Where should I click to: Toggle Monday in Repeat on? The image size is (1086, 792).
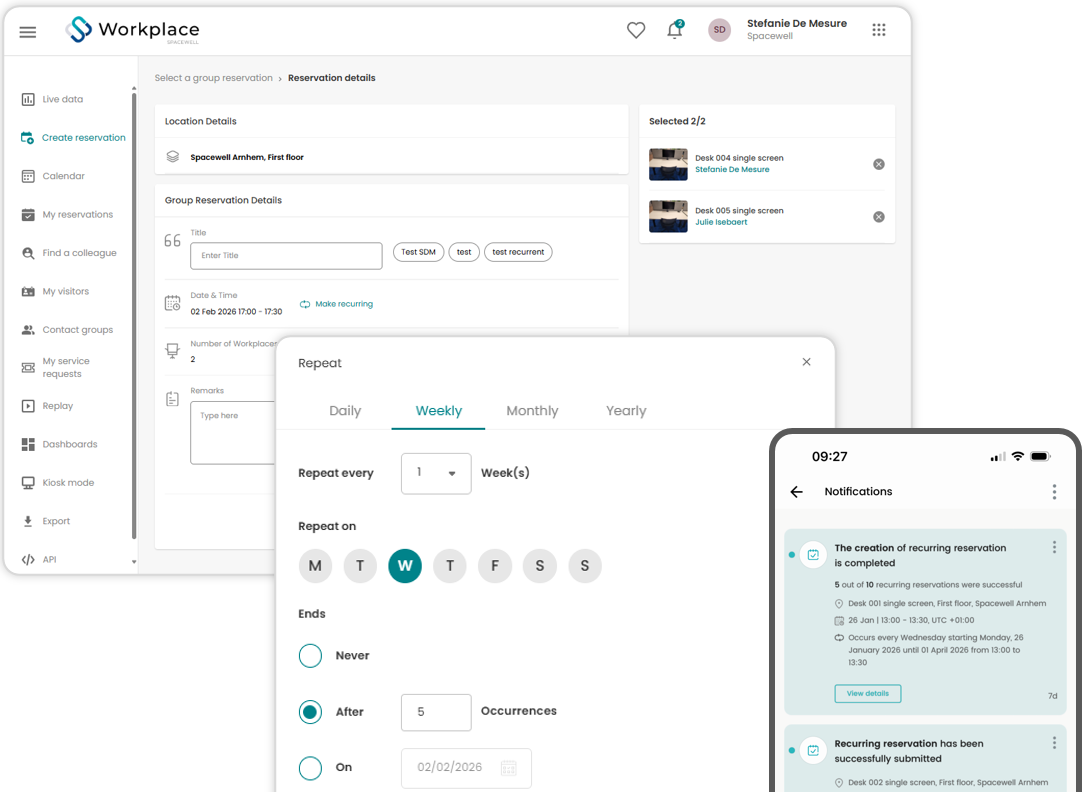[x=315, y=566]
